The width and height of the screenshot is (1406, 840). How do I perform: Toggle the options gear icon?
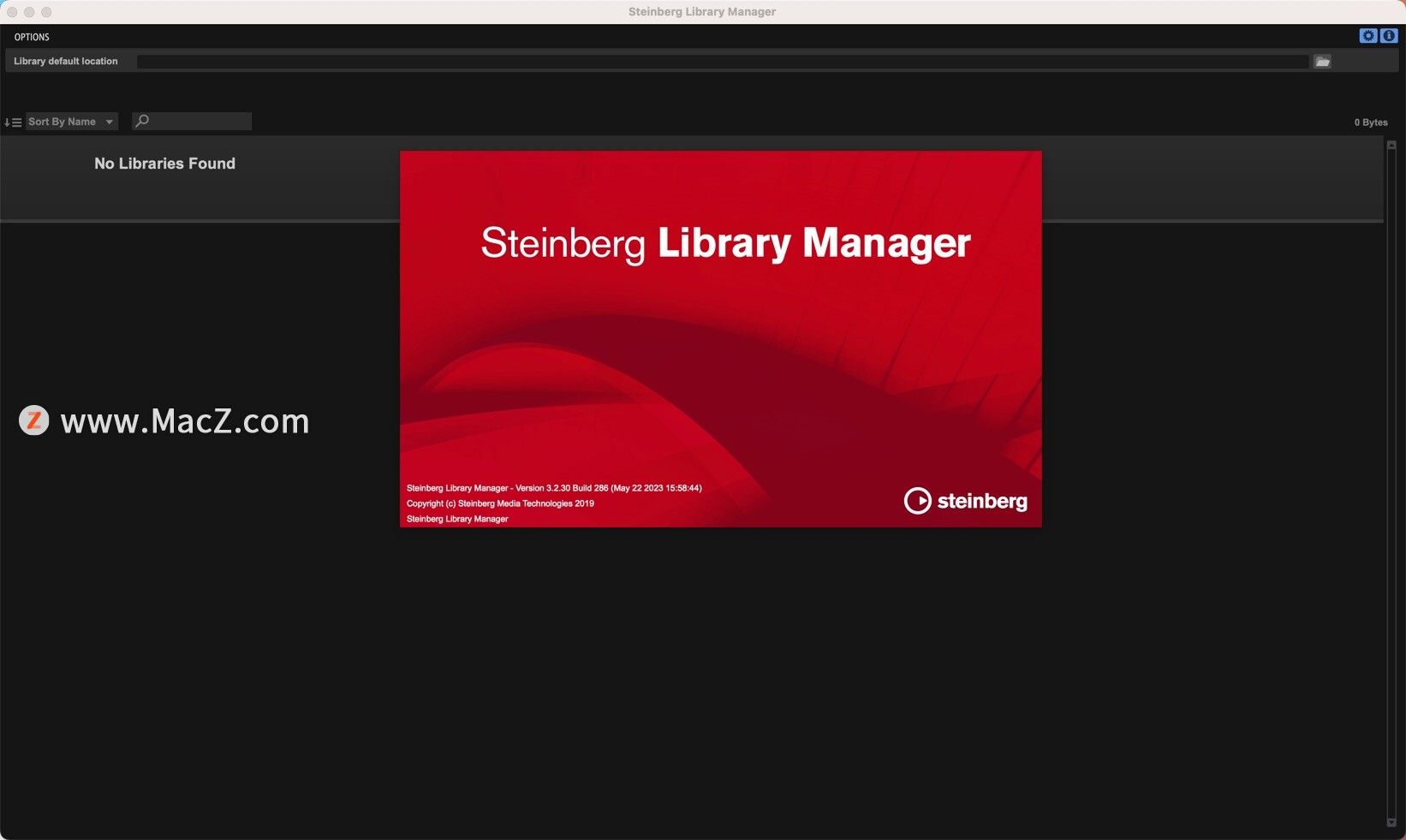tap(1368, 36)
